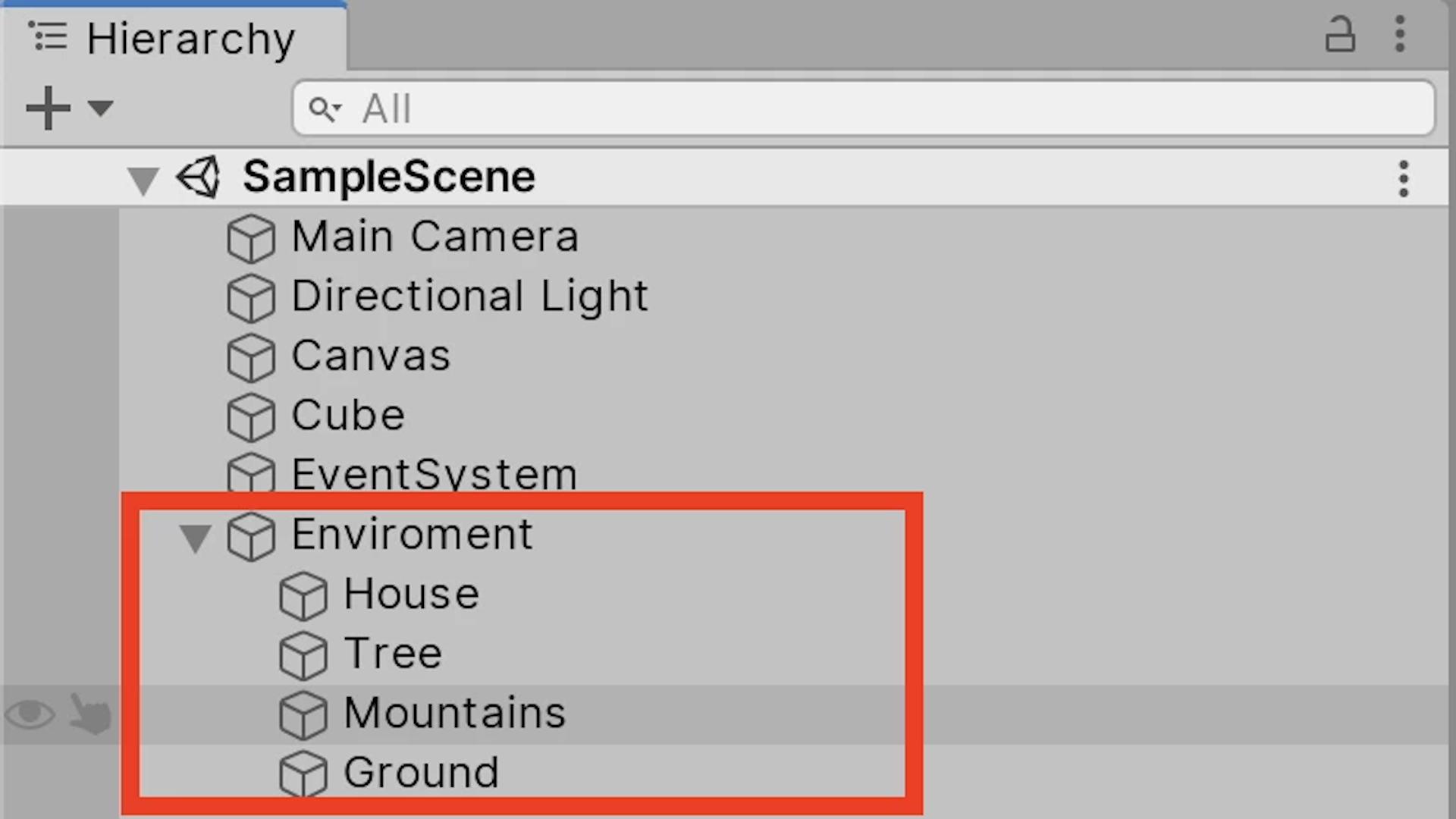The image size is (1456, 819).
Task: Open the Hierarchy panel three-dot menu
Action: (x=1400, y=34)
